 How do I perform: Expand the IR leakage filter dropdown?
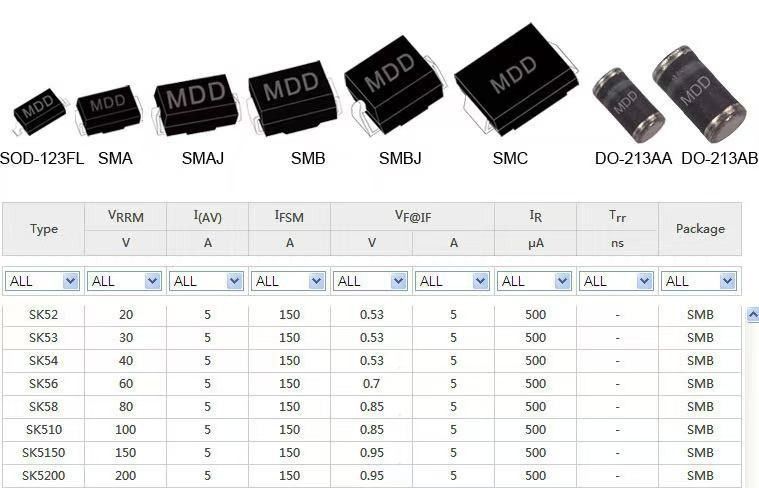(535, 281)
